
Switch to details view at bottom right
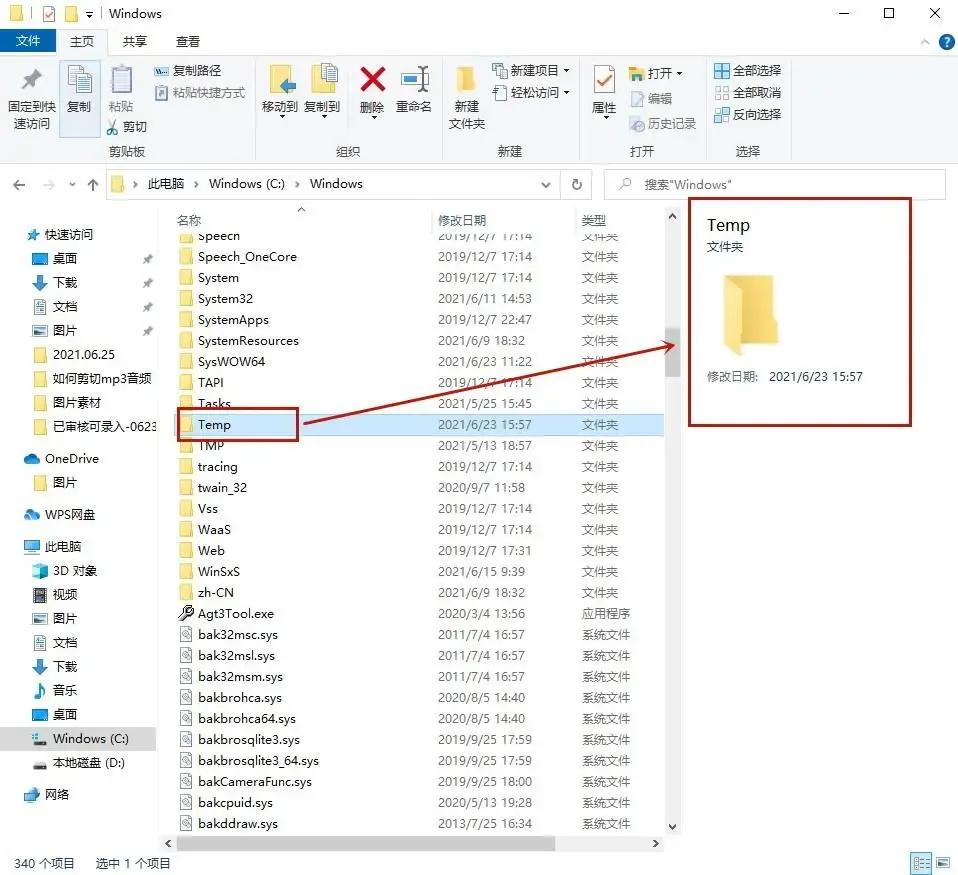pos(922,862)
